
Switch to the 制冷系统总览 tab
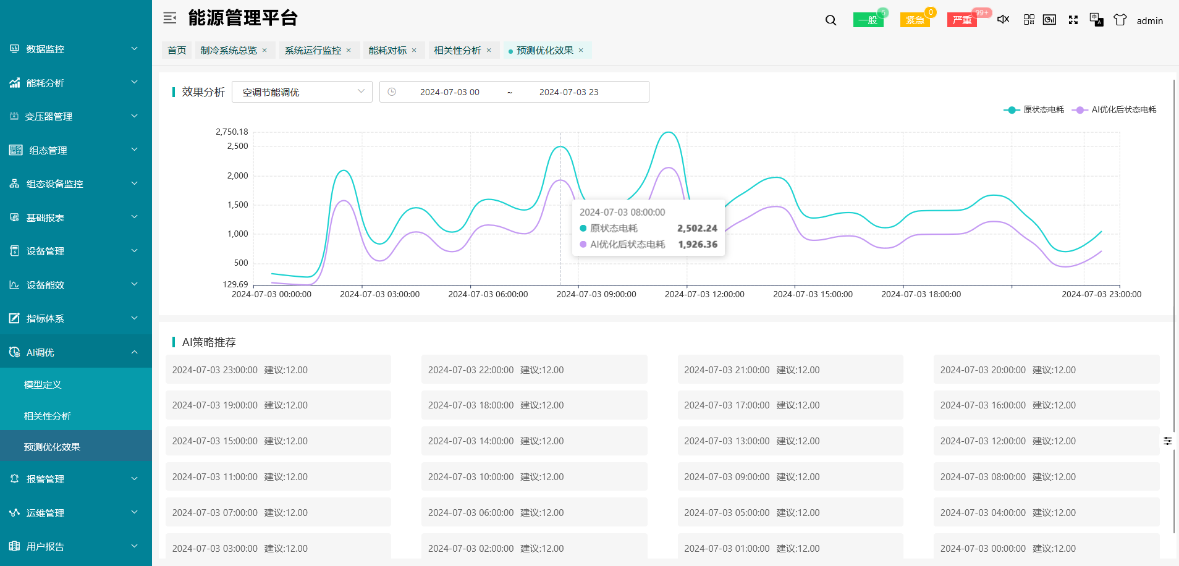[228, 50]
